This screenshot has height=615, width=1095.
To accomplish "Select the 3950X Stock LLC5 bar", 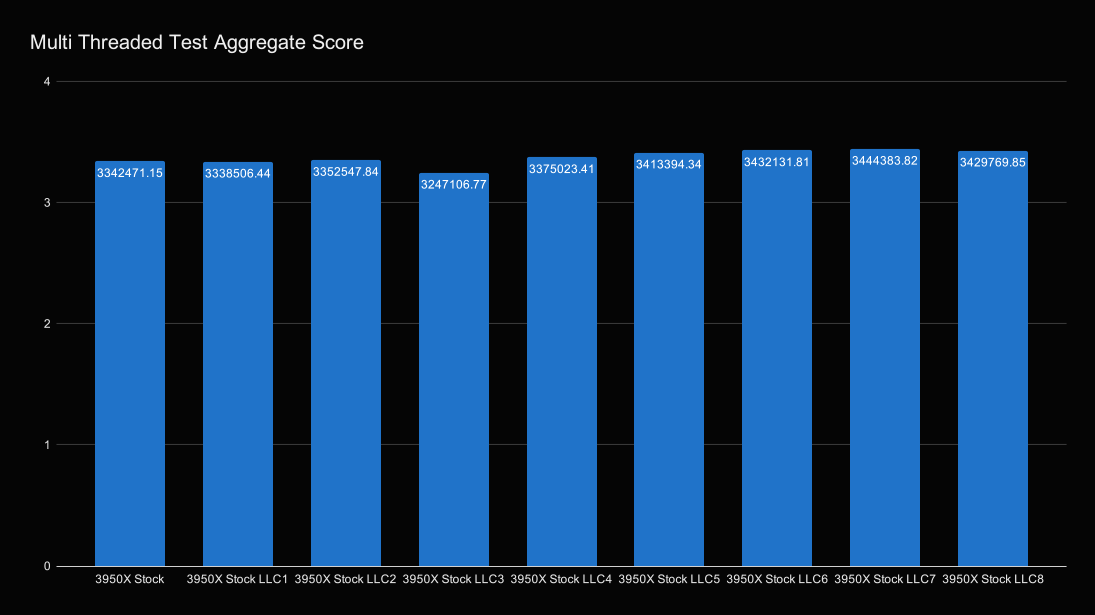I will click(x=669, y=360).
